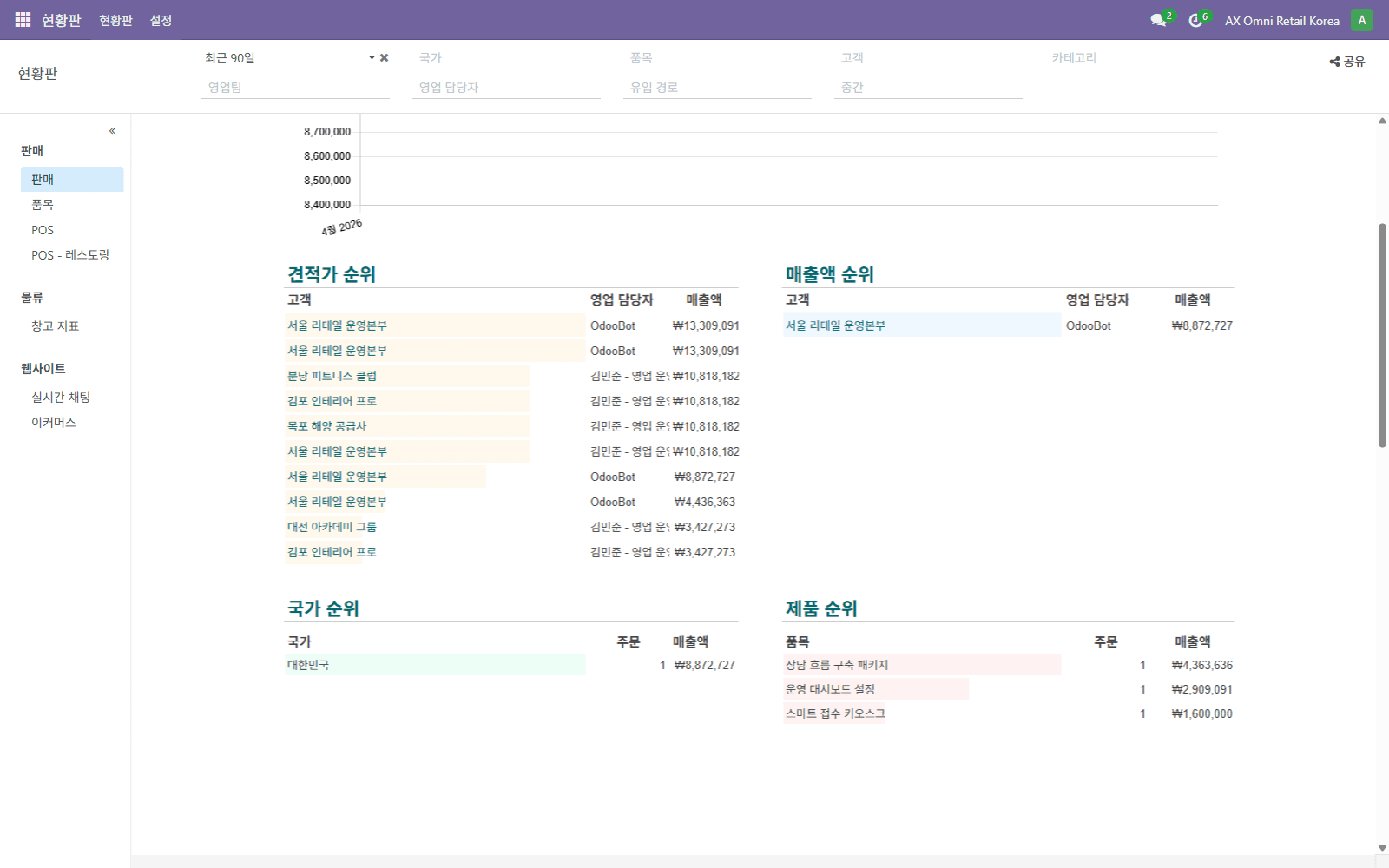
Task: Open the 현황판 menu item in navbar
Action: 115,20
